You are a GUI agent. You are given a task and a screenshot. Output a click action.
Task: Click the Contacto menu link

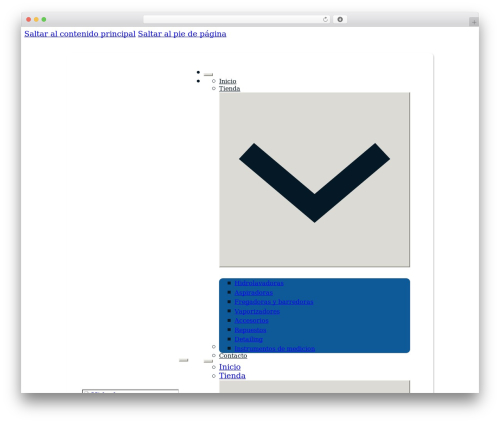coord(233,356)
